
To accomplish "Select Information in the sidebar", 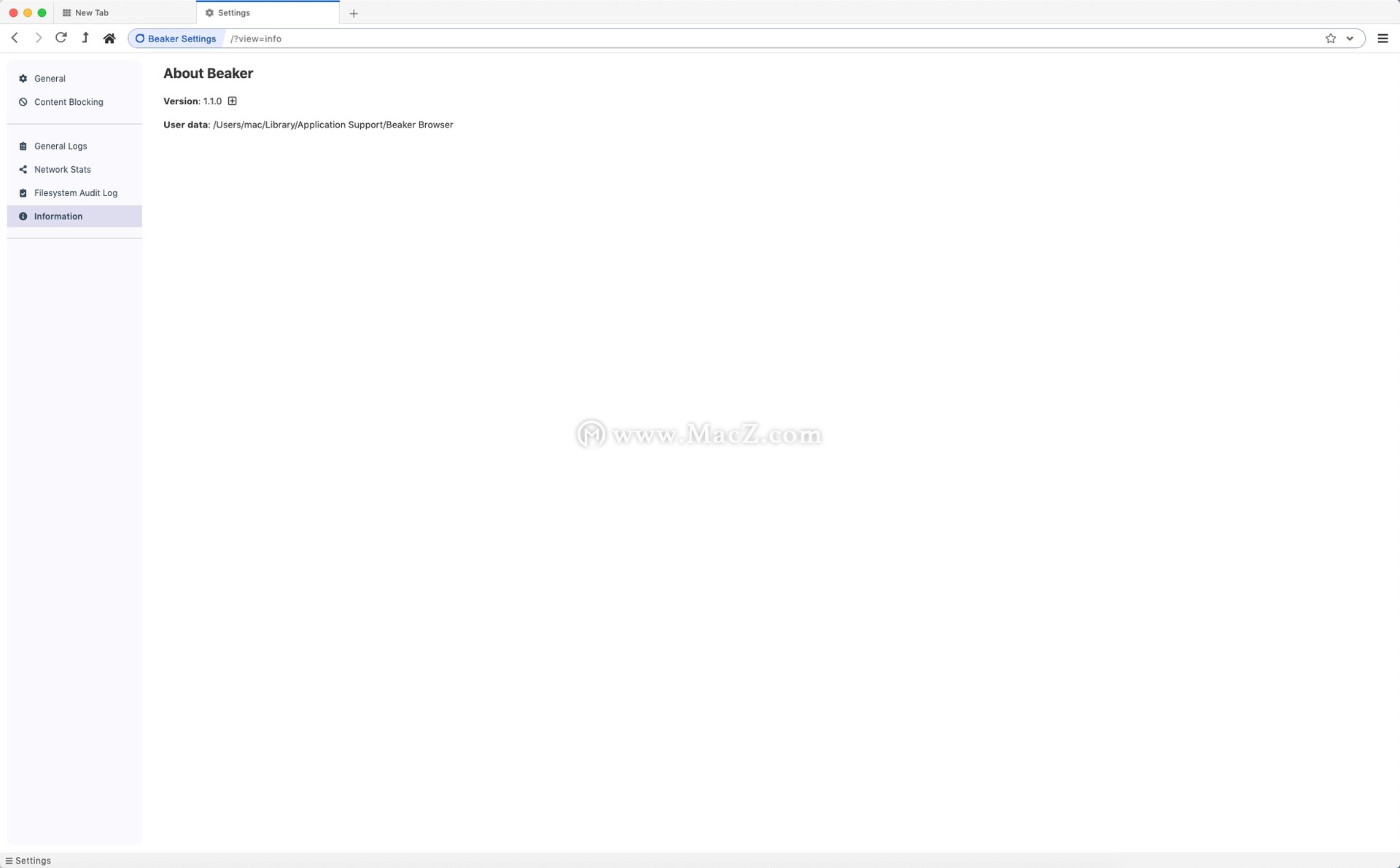I will pyautogui.click(x=74, y=216).
